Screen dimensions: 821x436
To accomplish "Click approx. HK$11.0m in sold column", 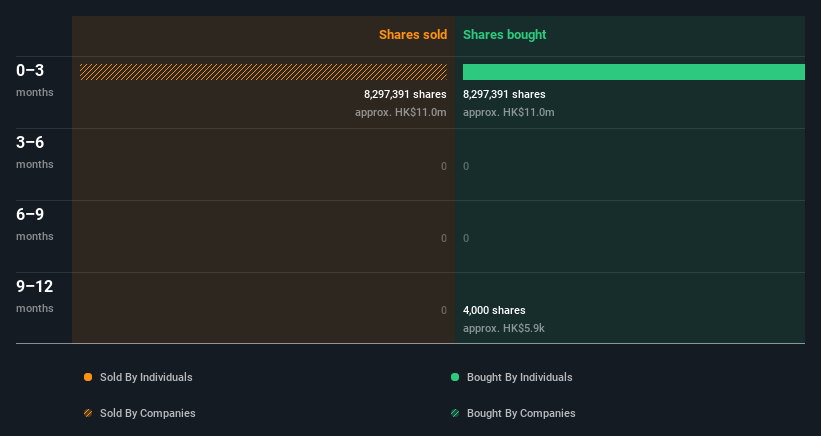I will pos(401,112).
